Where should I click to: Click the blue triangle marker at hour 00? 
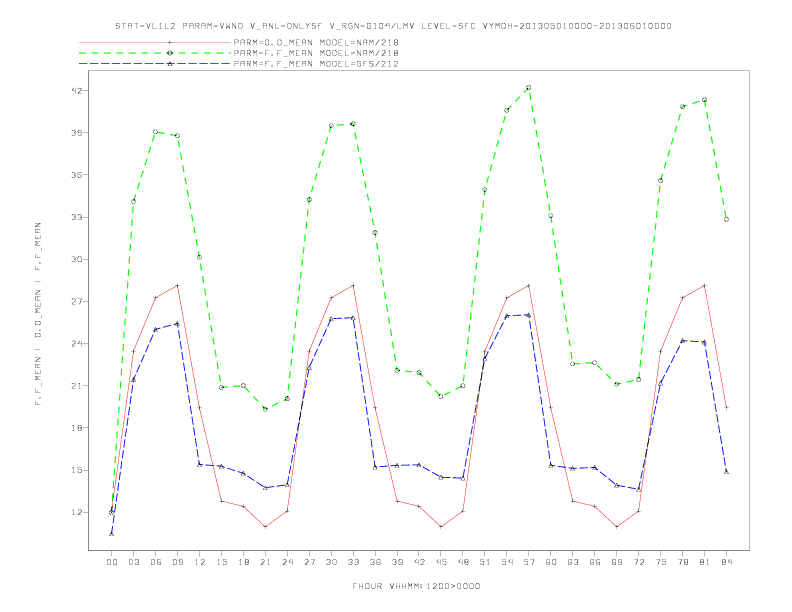[112, 534]
